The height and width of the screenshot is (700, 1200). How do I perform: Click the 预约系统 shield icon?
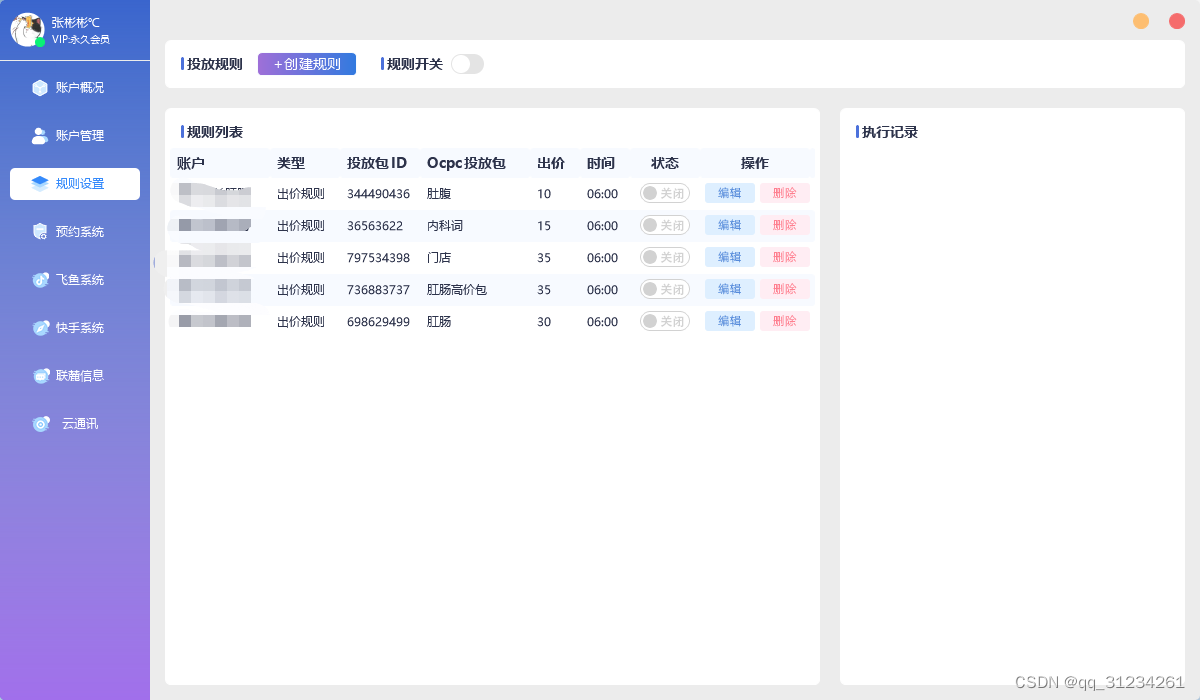point(40,232)
